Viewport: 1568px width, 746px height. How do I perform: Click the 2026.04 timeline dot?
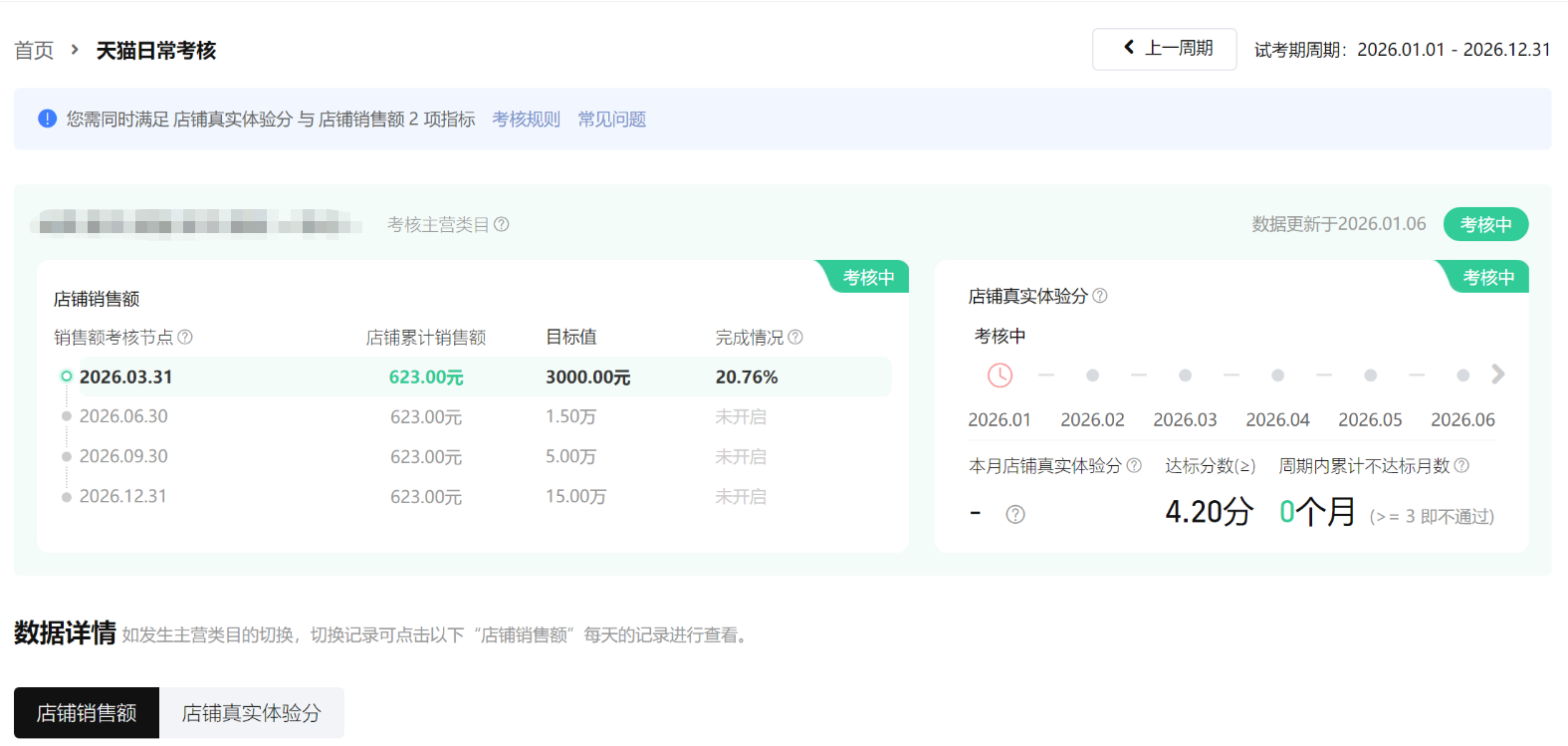pyautogui.click(x=1278, y=375)
